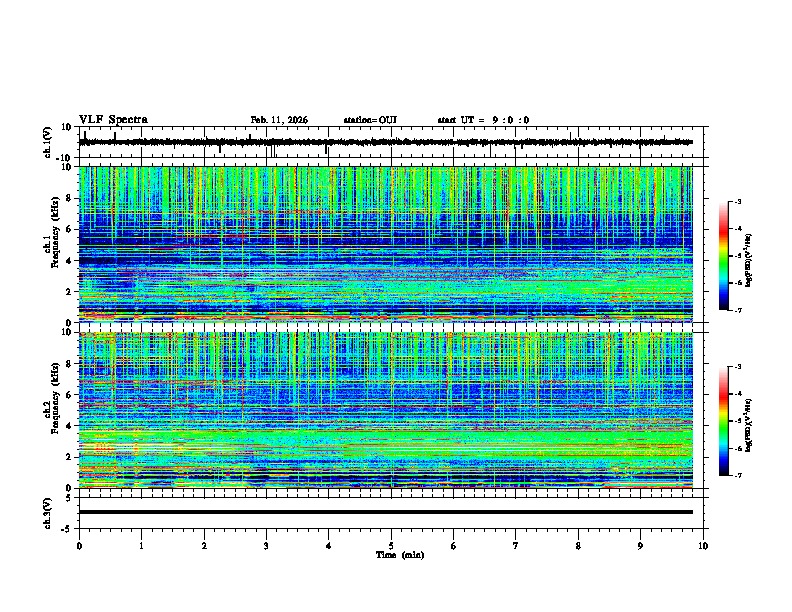
Task: Click tick label "4" on the Time axis
Action: pyautogui.click(x=329, y=546)
